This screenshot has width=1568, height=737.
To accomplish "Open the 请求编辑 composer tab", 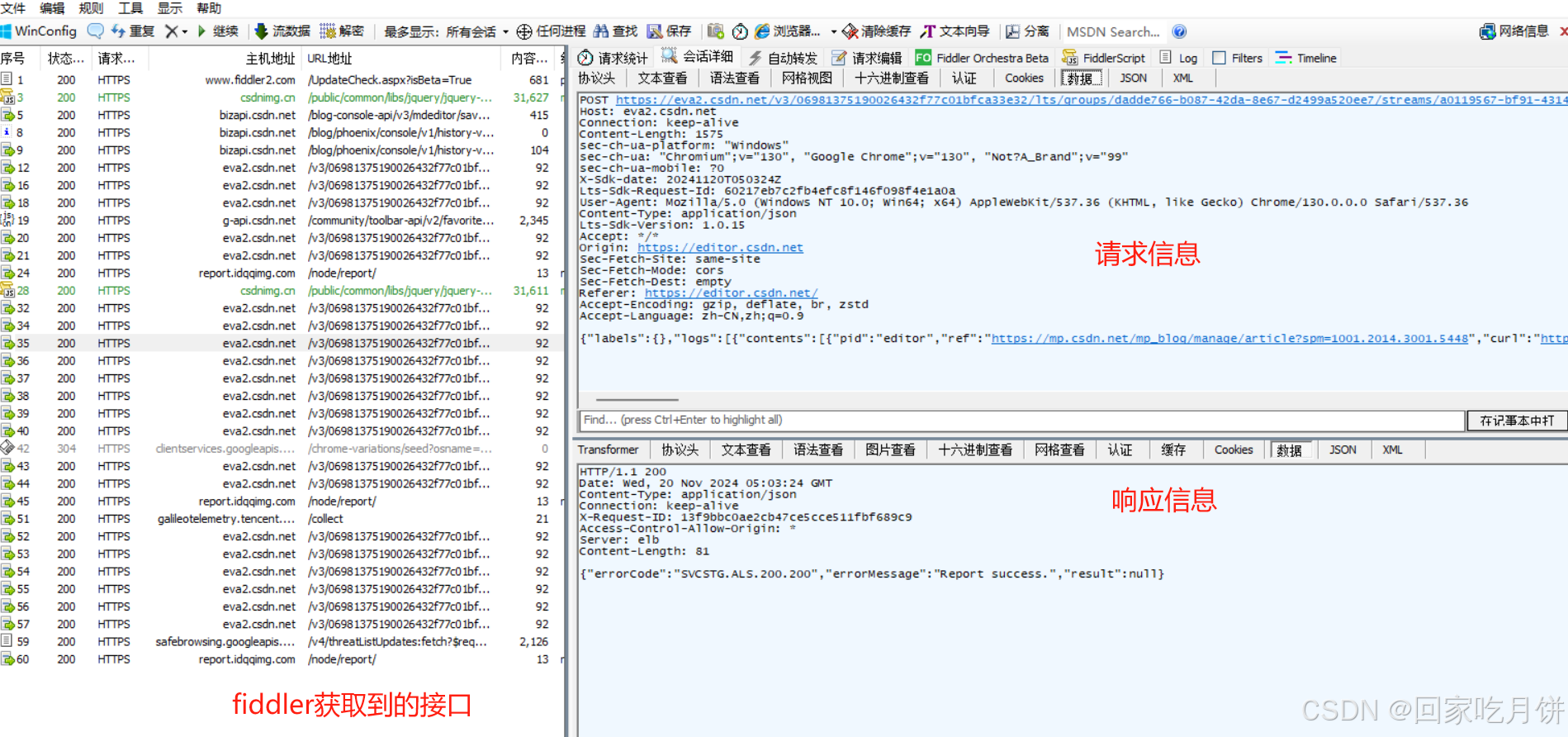I will [x=867, y=58].
